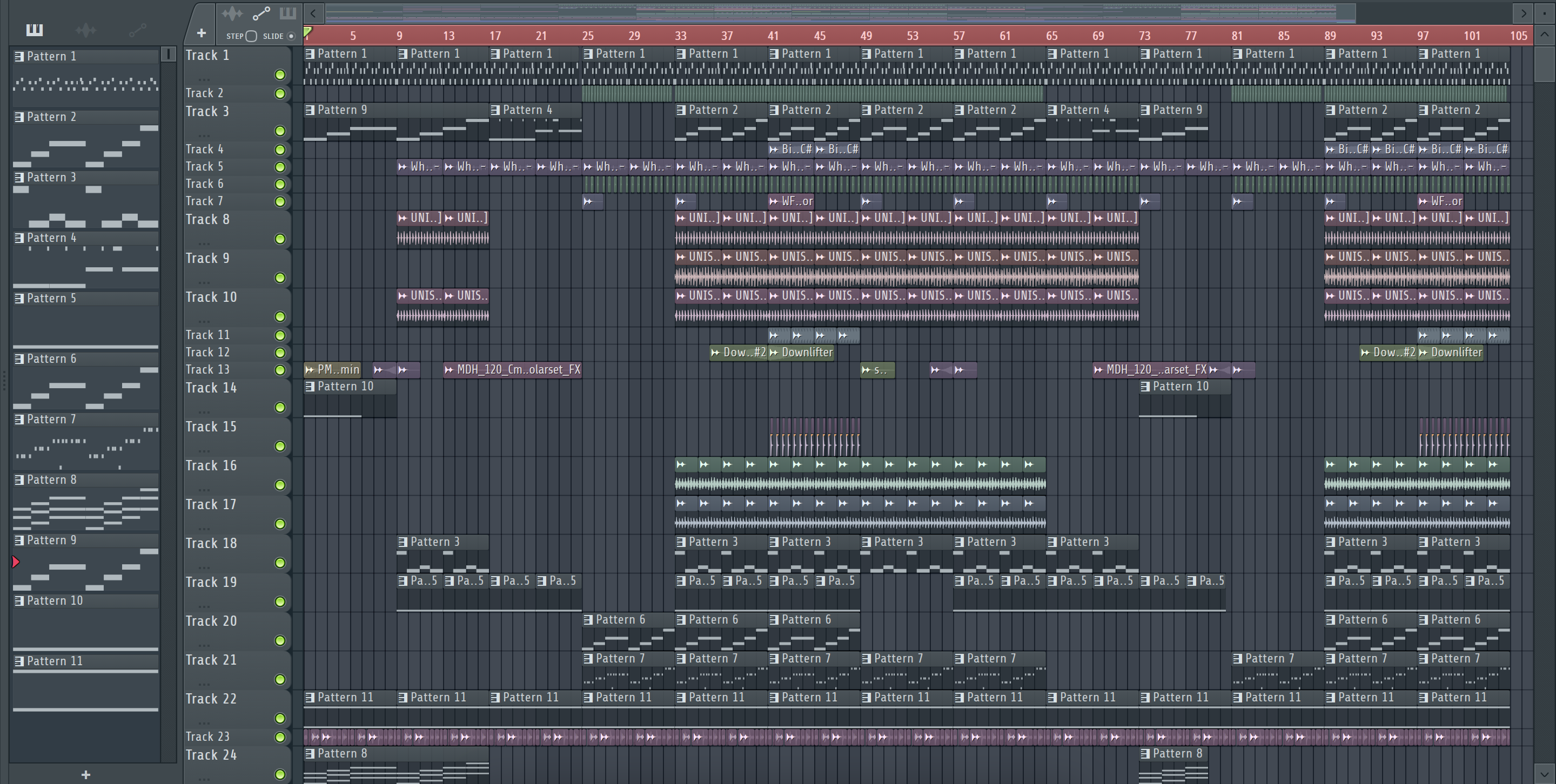
Task: Open the three-dots options on Track 3
Action: 204,135
